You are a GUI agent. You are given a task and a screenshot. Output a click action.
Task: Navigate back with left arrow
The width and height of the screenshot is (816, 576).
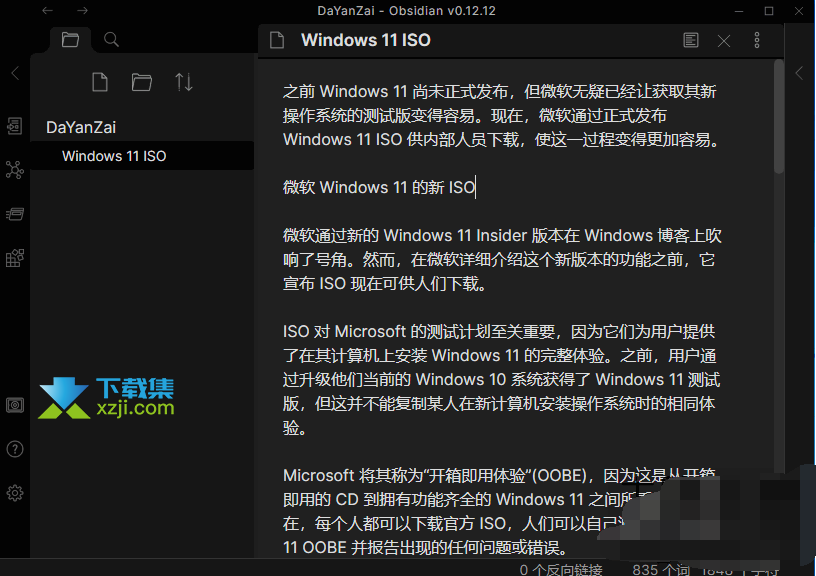click(x=47, y=10)
